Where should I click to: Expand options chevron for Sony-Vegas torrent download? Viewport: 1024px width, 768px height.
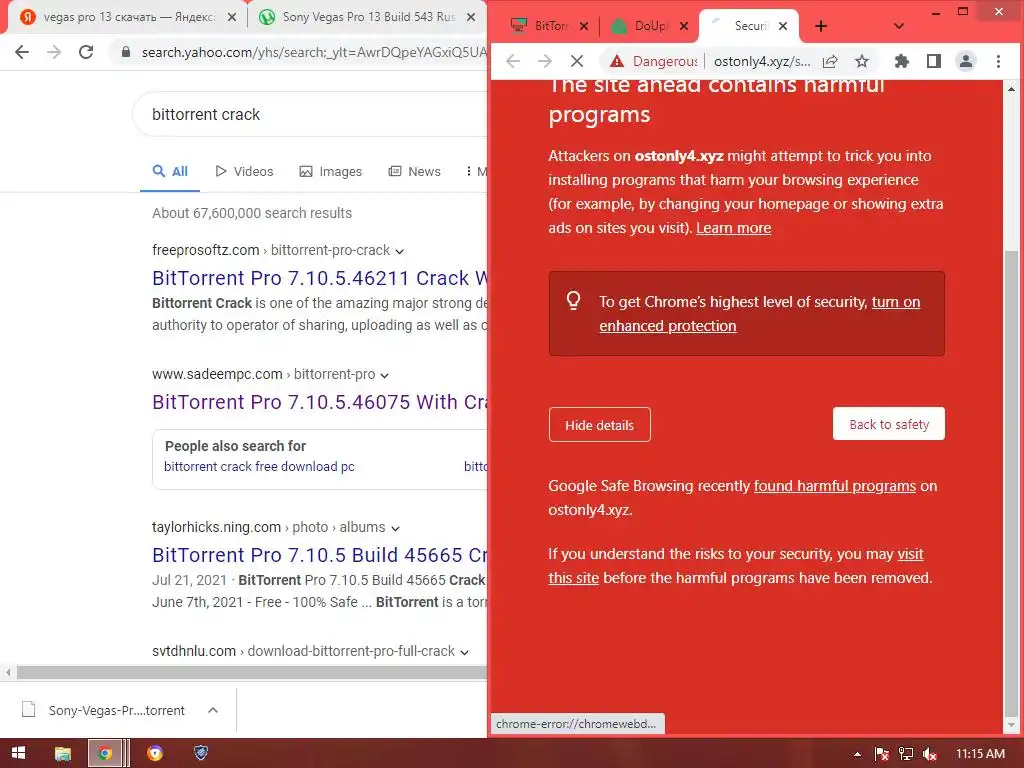[213, 711]
